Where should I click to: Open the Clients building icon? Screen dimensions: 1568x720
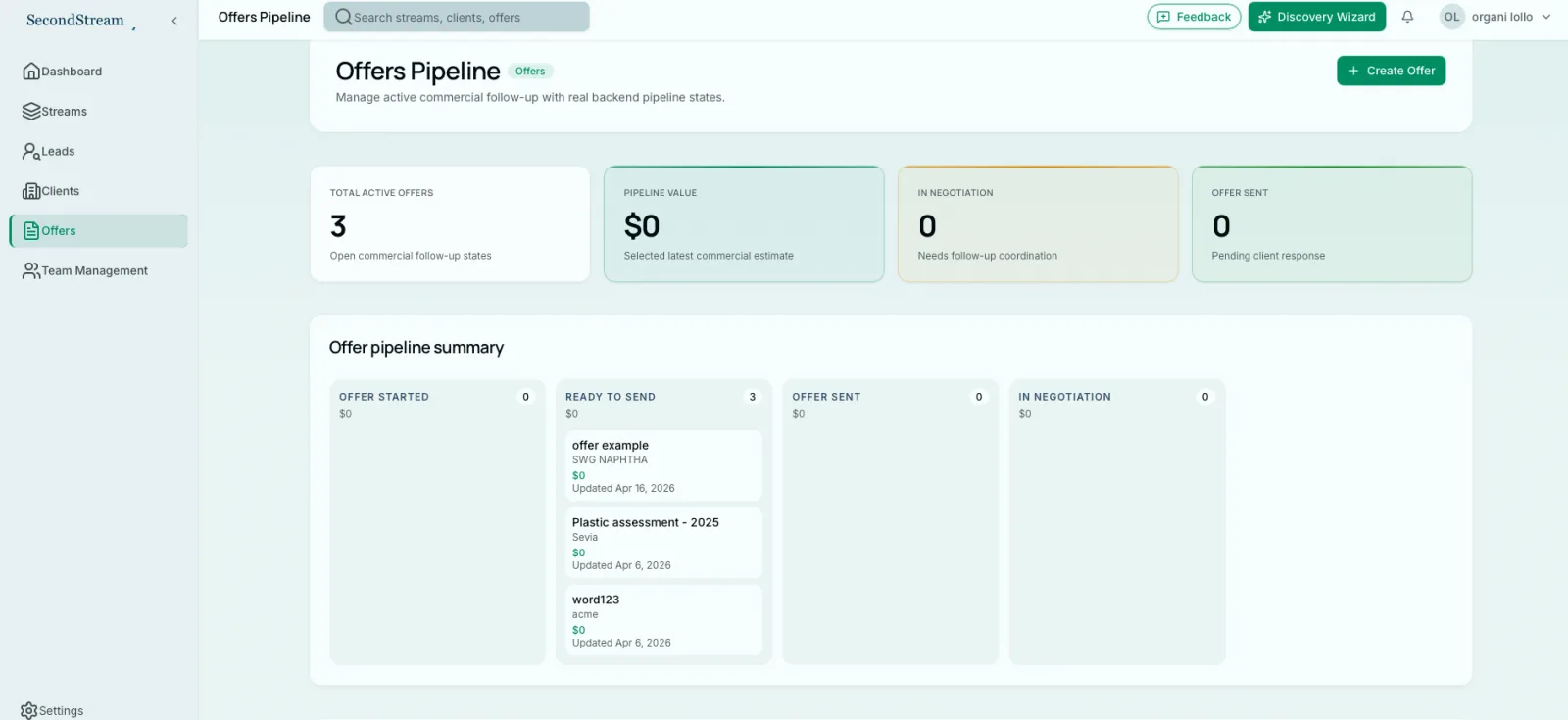[x=31, y=191]
